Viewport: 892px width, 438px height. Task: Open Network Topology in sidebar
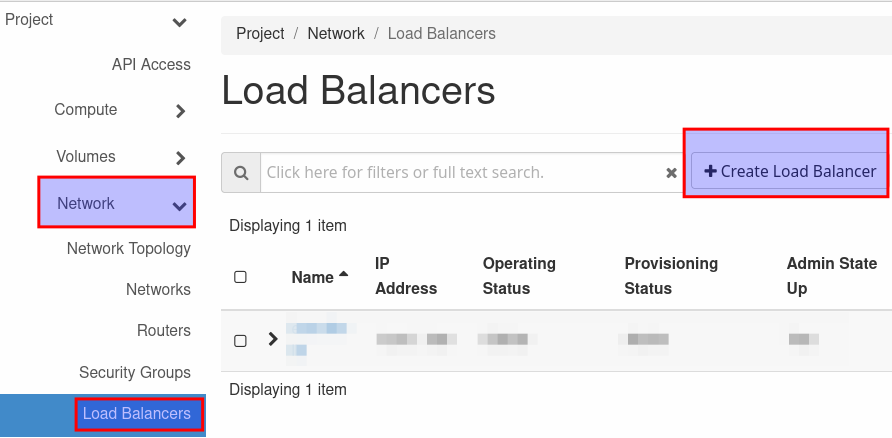click(x=128, y=248)
